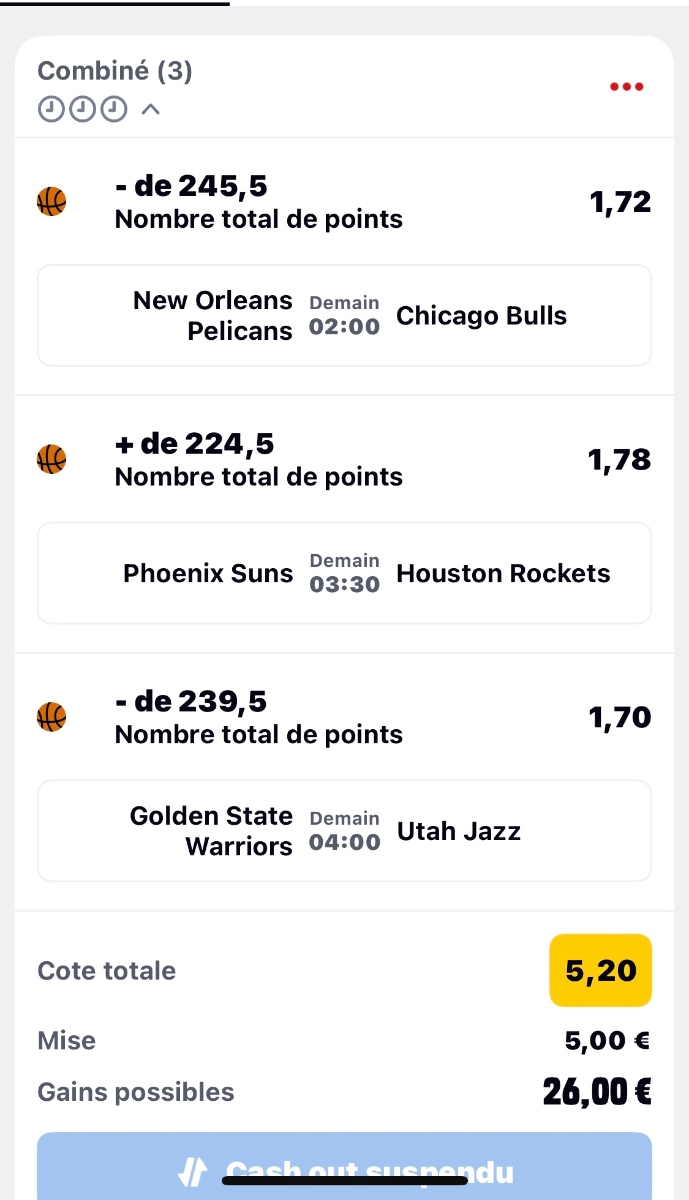Tap the 1,78 odds value
The height and width of the screenshot is (1200, 689).
(x=620, y=459)
